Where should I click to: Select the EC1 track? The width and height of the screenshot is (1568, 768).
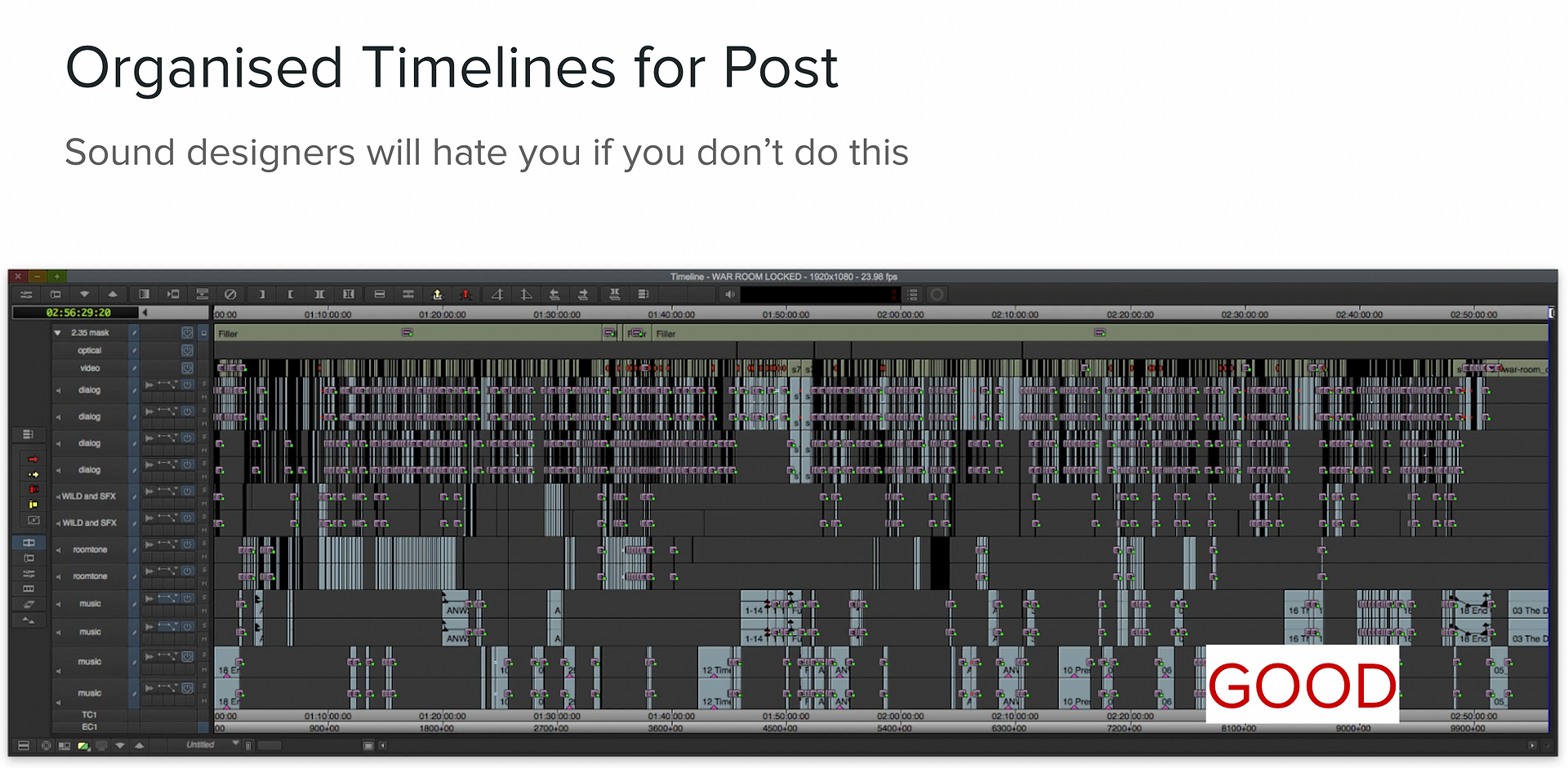tap(89, 726)
